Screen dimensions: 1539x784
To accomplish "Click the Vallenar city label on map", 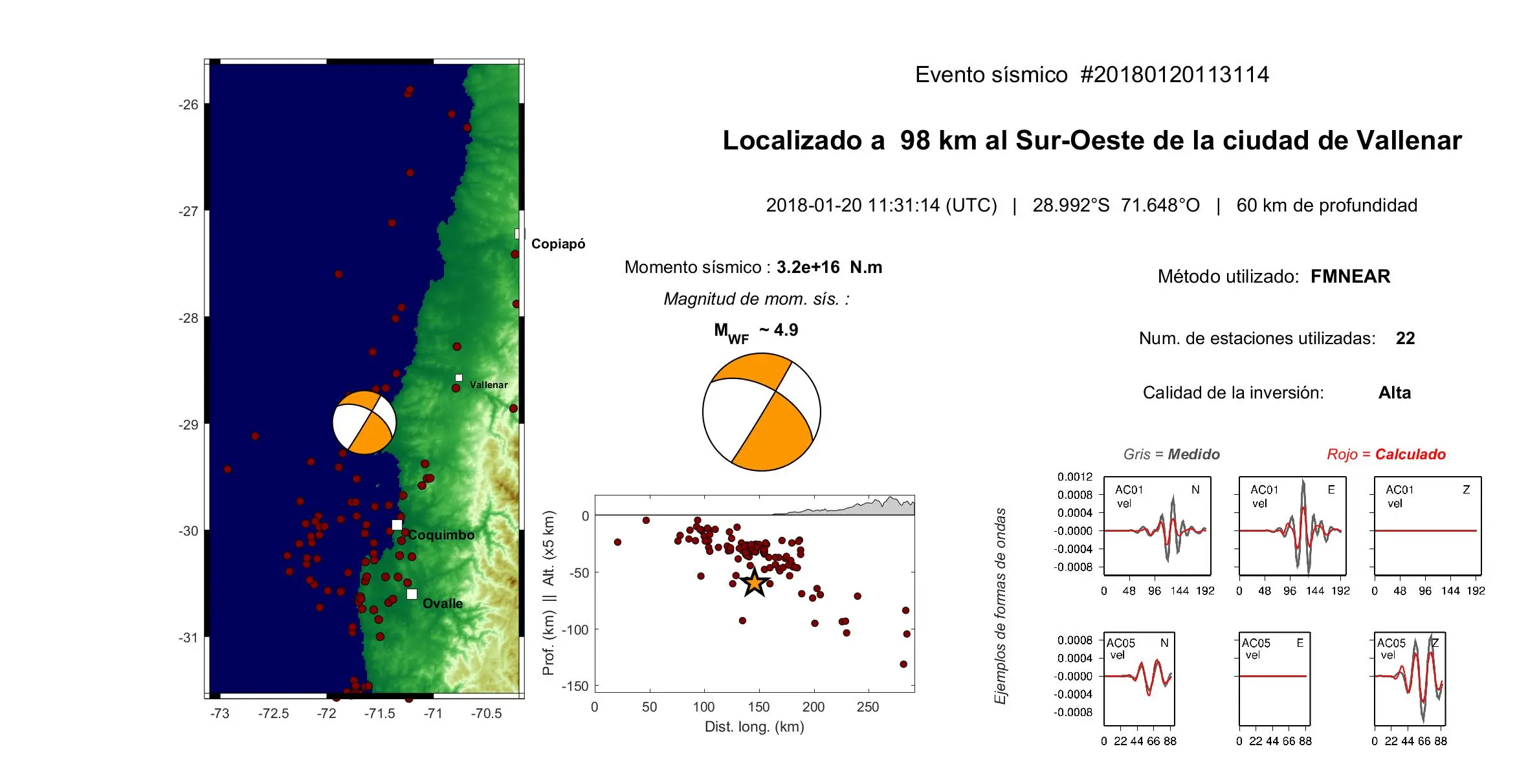I will tap(489, 384).
